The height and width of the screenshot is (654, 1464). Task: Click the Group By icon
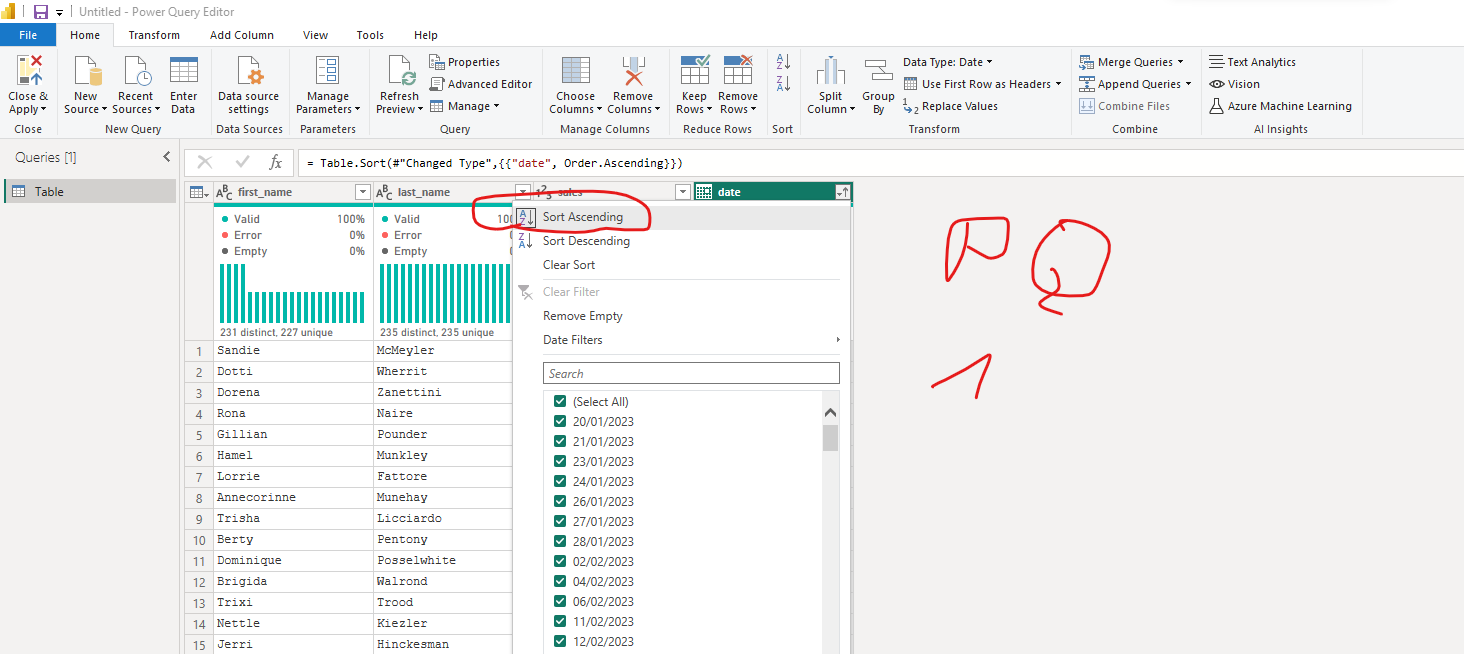(x=878, y=72)
